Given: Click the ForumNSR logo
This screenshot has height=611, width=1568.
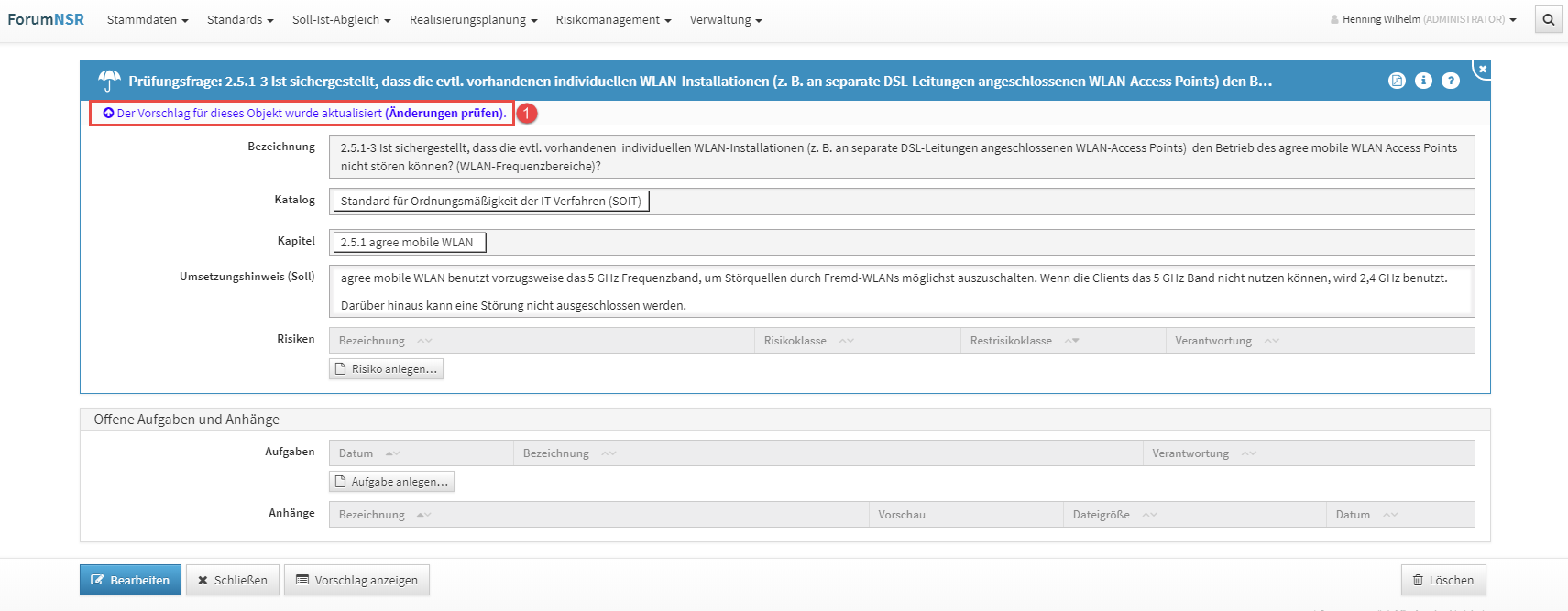Looking at the screenshot, I should click(46, 19).
